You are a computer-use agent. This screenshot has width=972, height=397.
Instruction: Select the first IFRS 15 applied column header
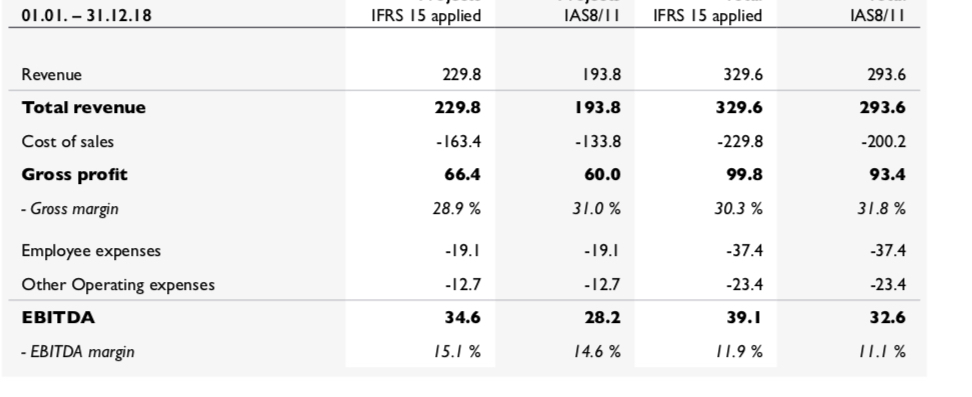[x=426, y=16]
